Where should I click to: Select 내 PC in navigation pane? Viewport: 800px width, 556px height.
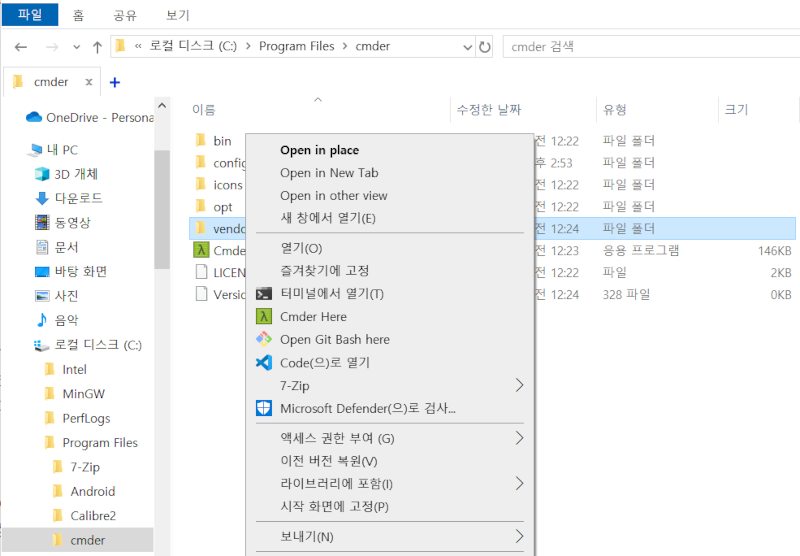(54, 149)
